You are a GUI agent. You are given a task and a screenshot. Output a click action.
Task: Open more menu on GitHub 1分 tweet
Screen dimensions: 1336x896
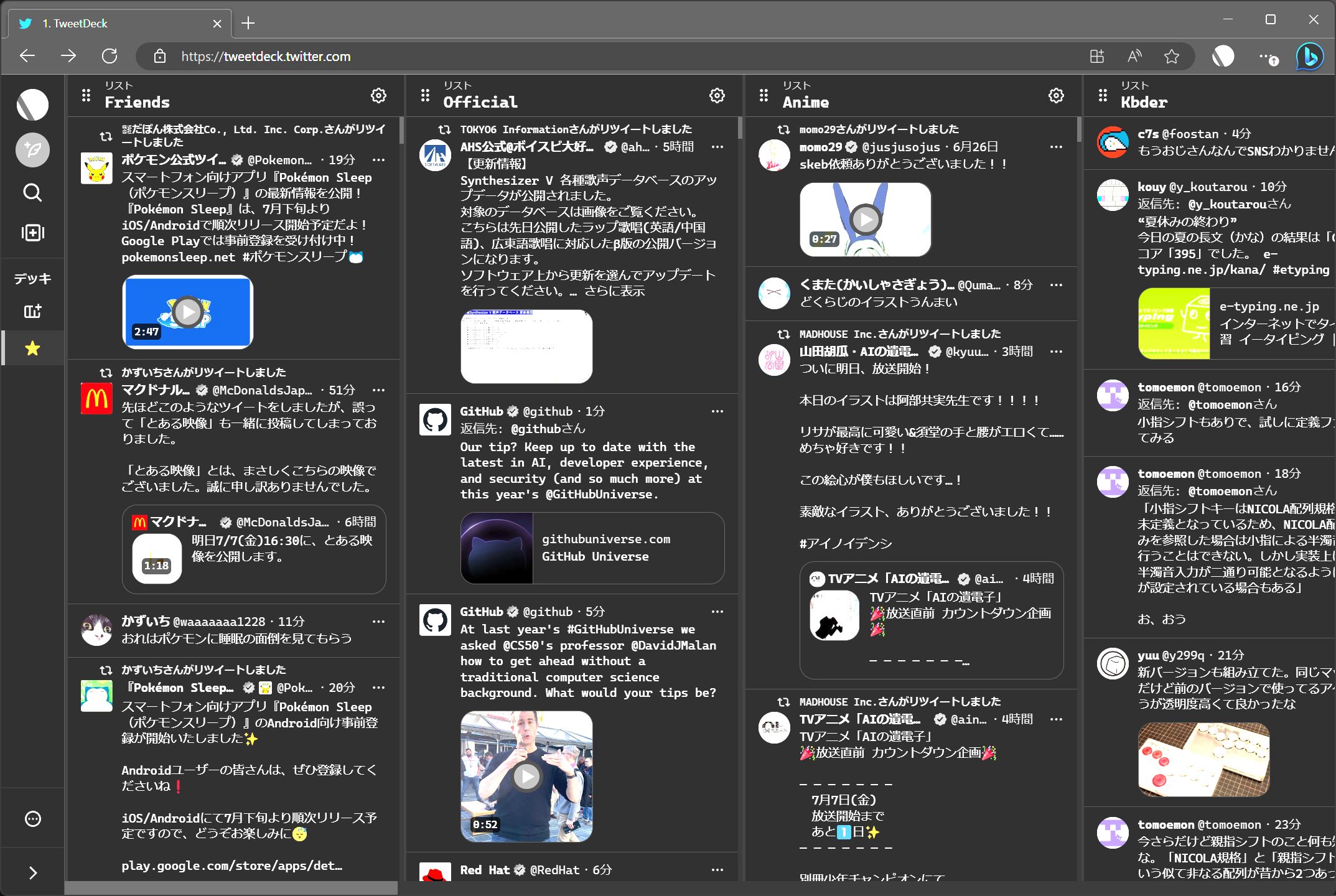click(x=717, y=411)
